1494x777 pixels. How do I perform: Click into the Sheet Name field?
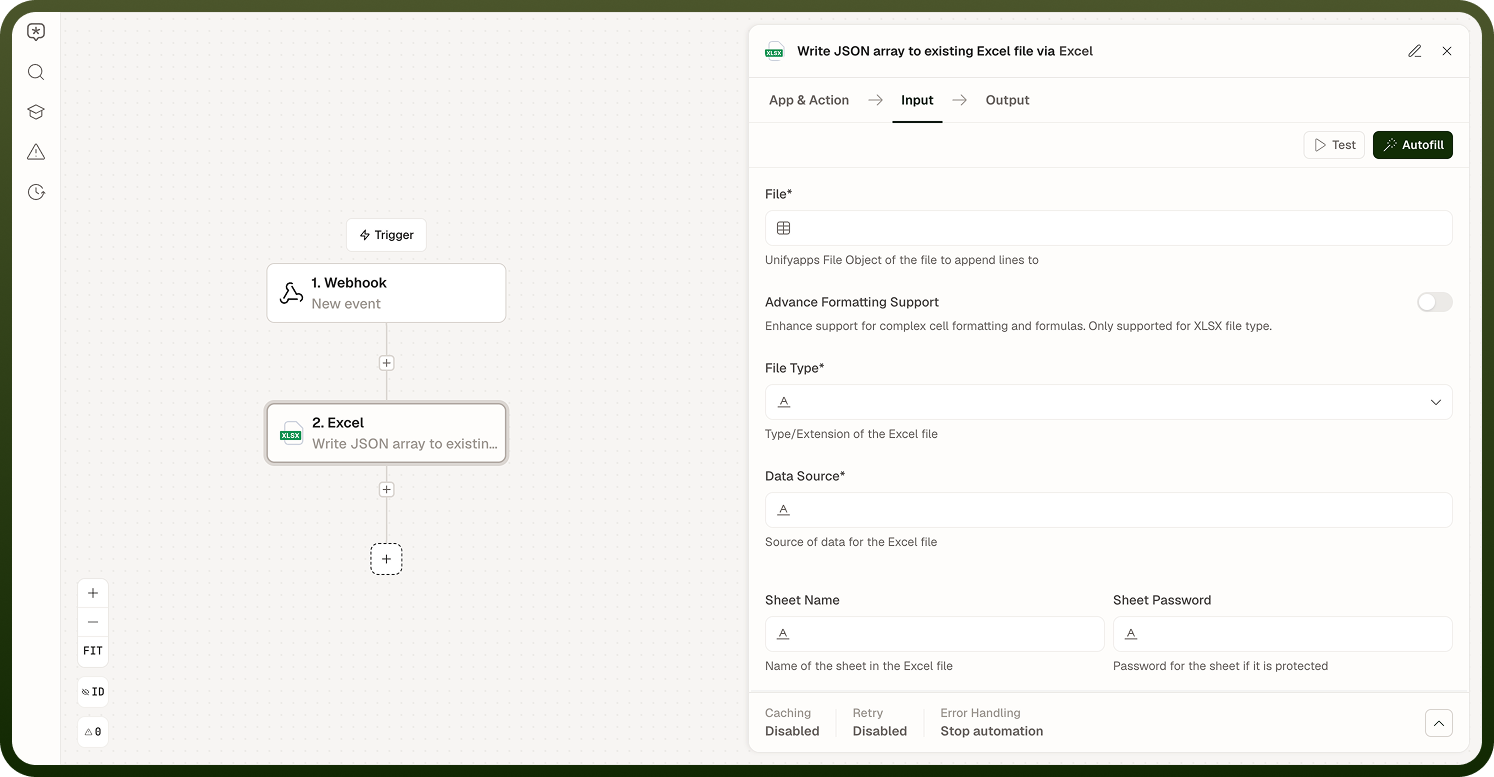click(x=935, y=634)
